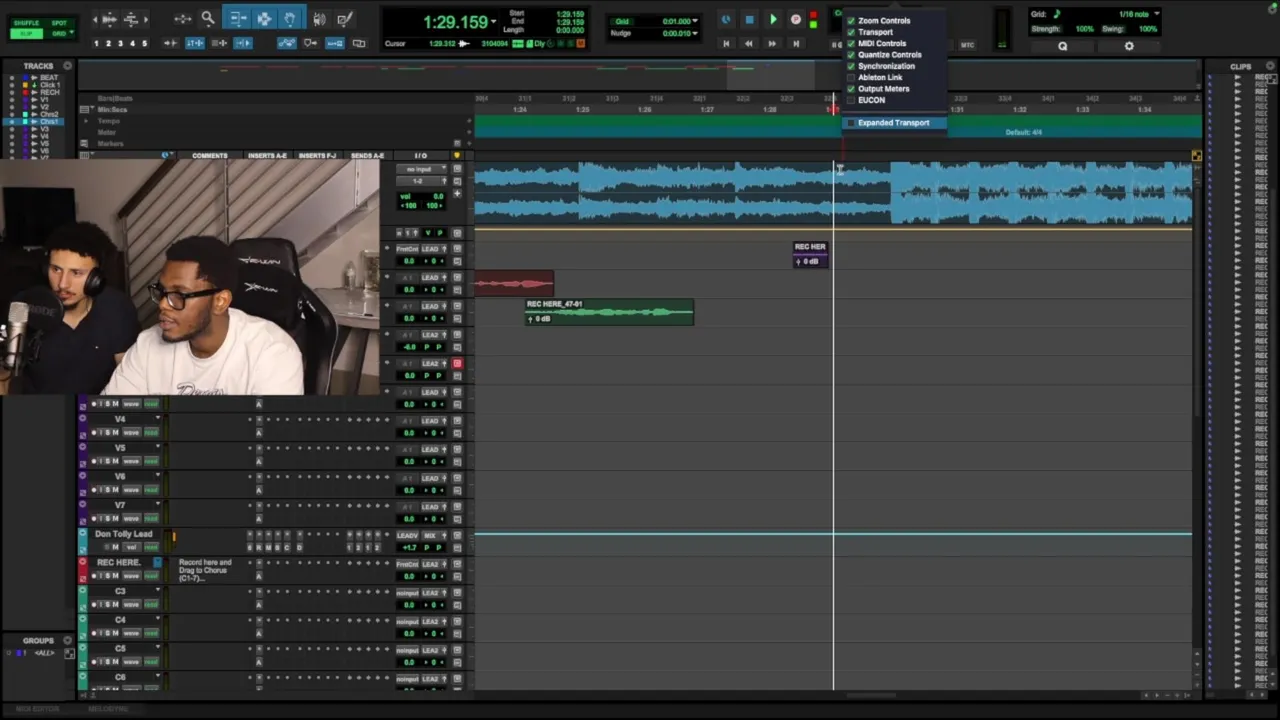The image size is (1280, 720).
Task: Select the REC HERE_47-01 green clip
Action: tap(609, 312)
